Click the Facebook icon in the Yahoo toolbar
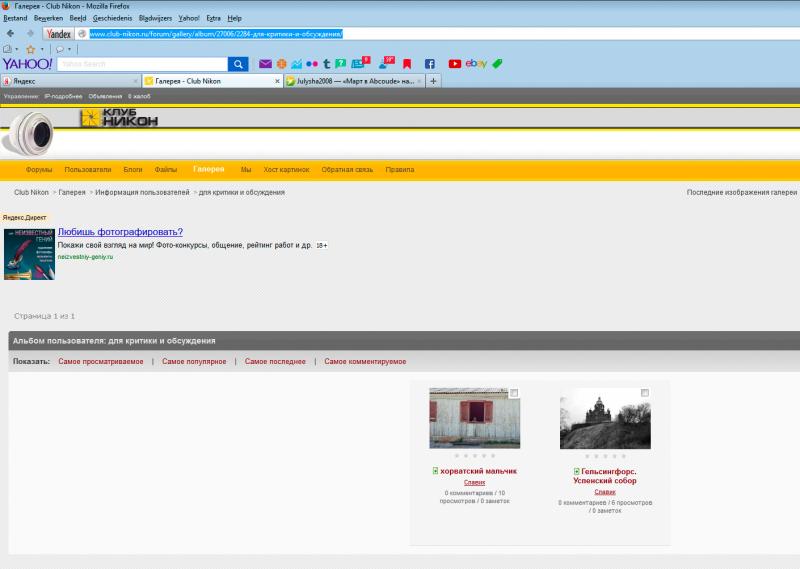Image resolution: width=800 pixels, height=569 pixels. [430, 64]
